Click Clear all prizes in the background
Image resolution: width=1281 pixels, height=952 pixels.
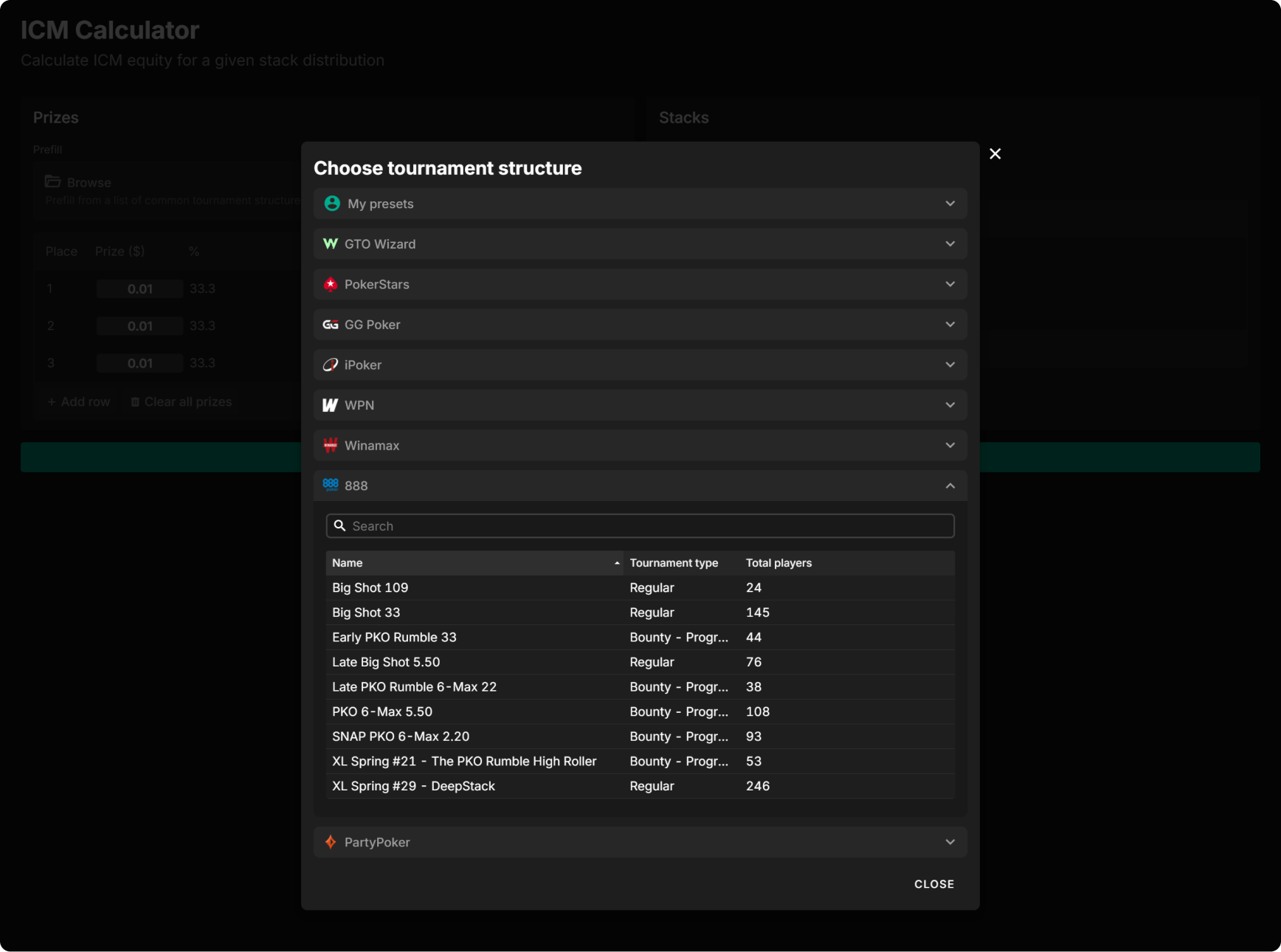pyautogui.click(x=182, y=401)
